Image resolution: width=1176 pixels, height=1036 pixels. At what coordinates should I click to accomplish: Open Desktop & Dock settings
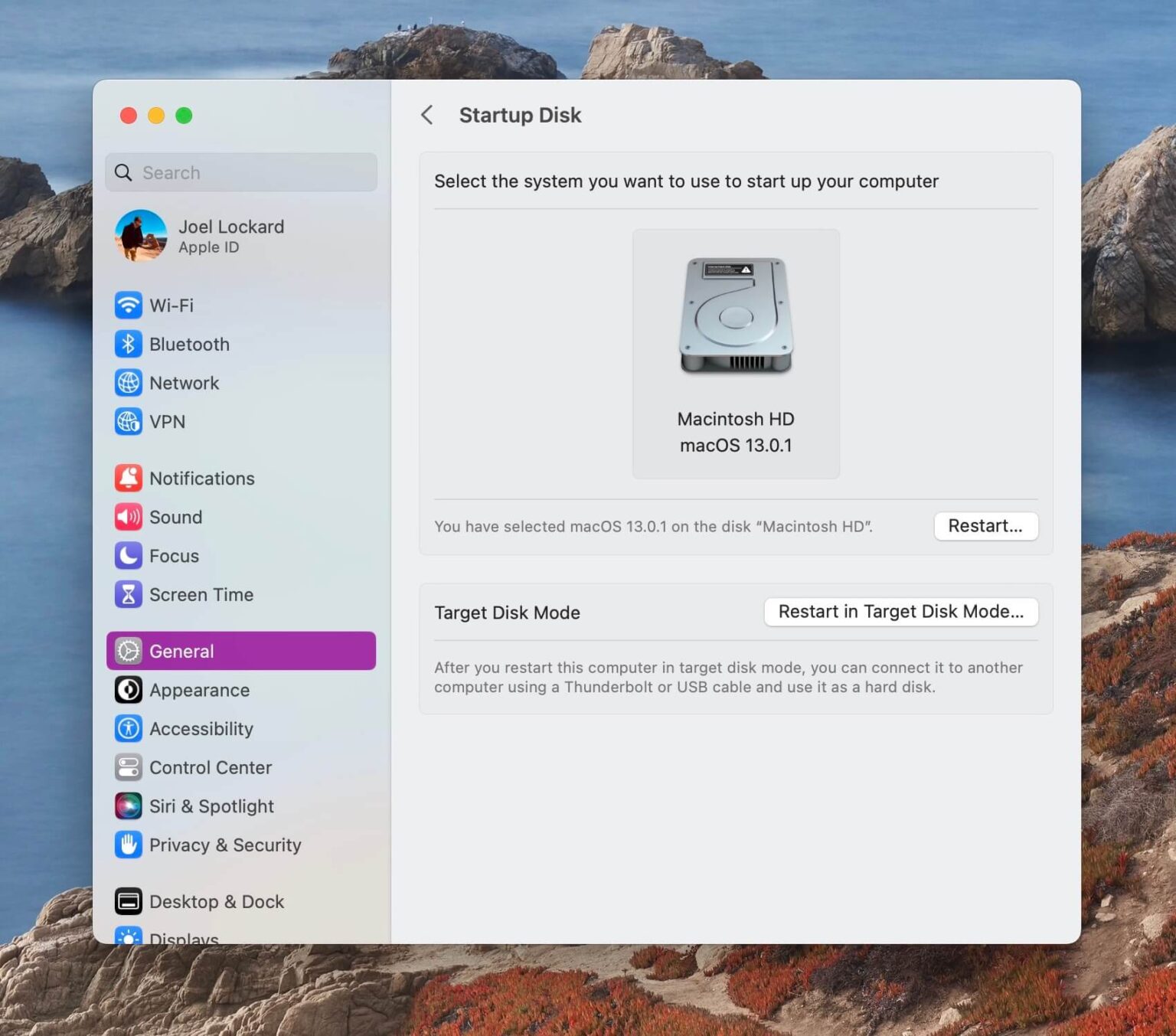217,901
